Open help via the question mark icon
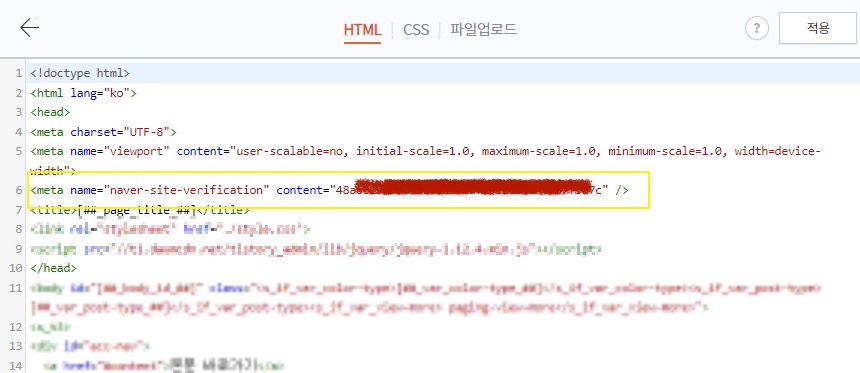860x373 pixels. click(x=757, y=28)
